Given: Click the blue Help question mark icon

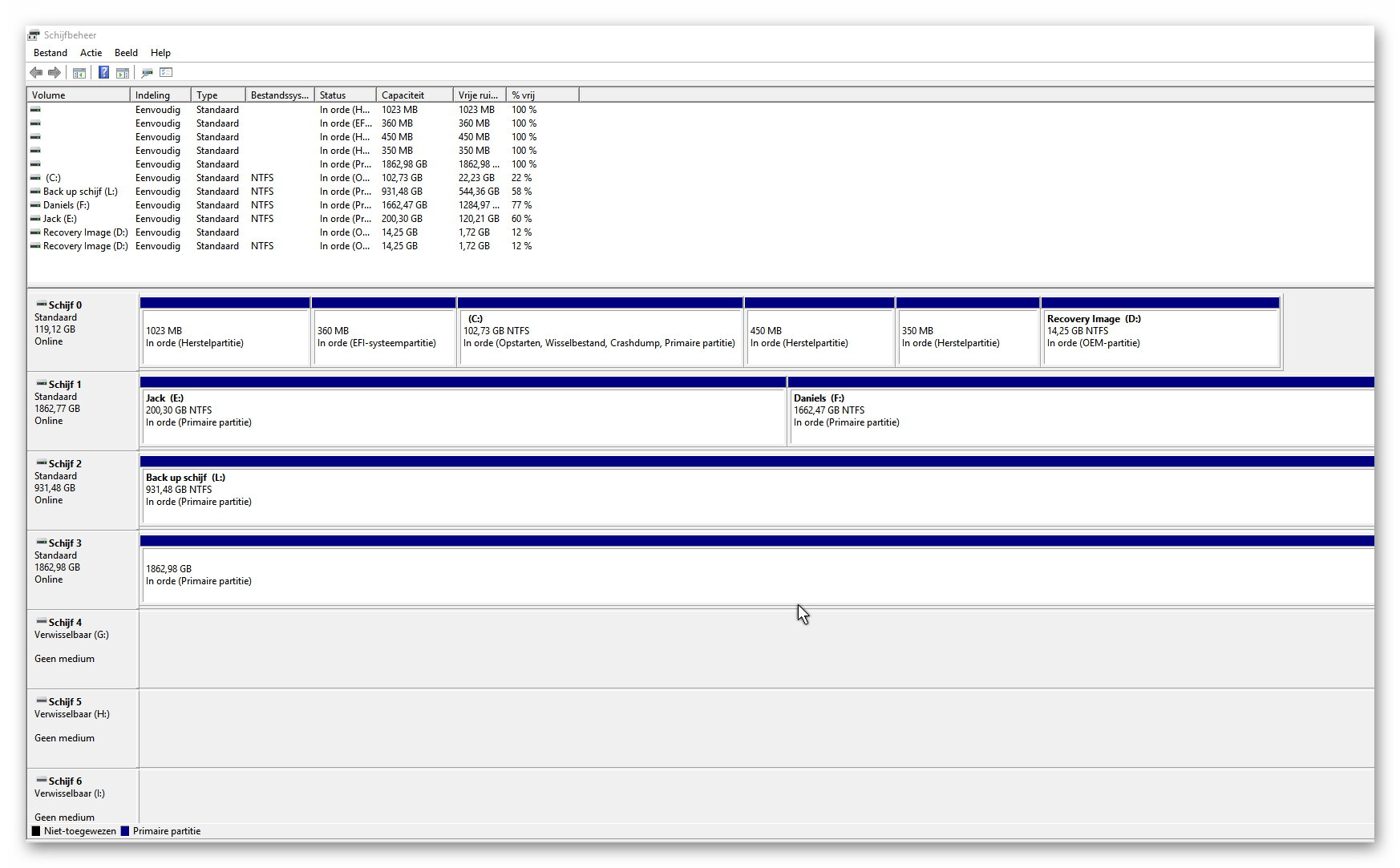Looking at the screenshot, I should 103,73.
